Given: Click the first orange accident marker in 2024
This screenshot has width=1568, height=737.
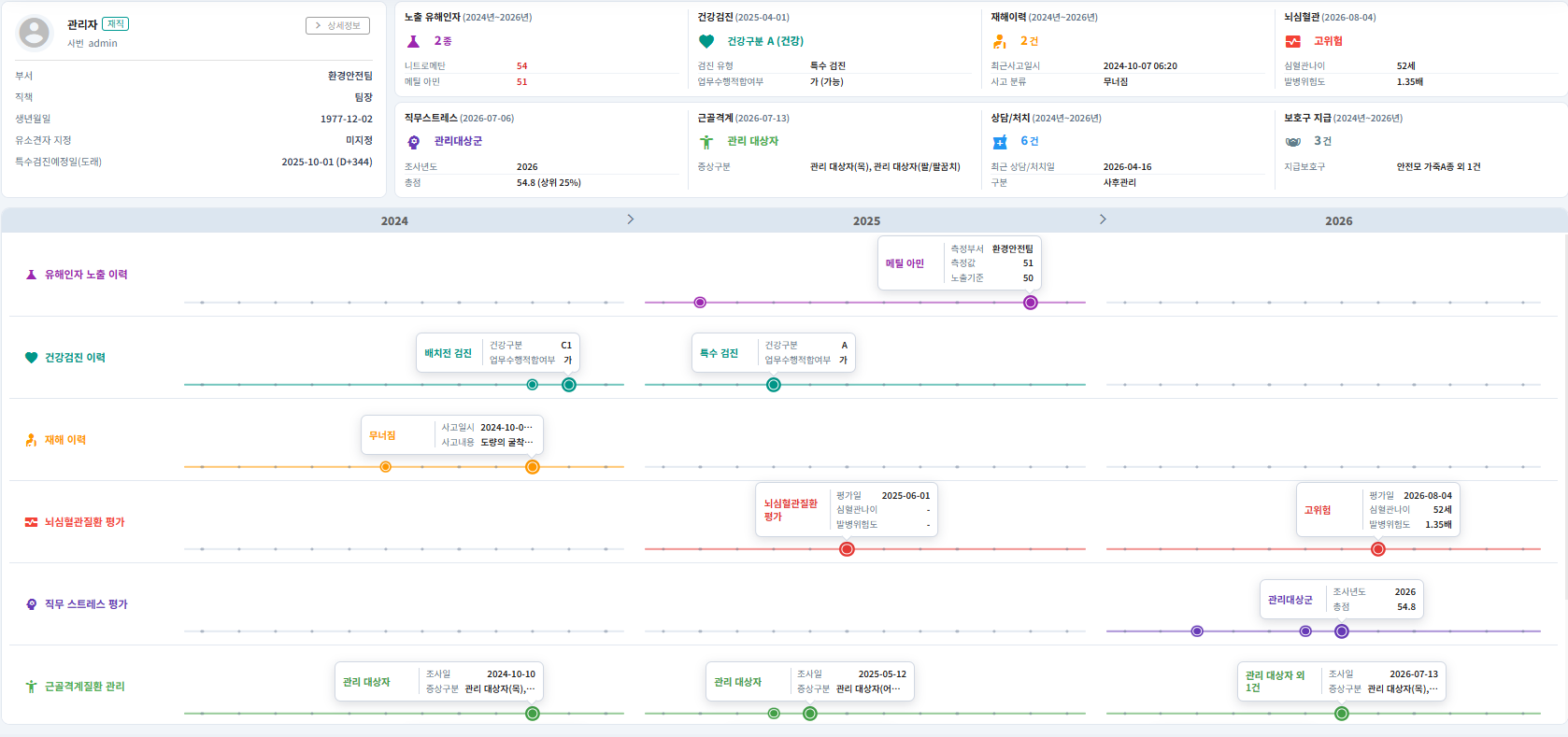Looking at the screenshot, I should tap(385, 467).
